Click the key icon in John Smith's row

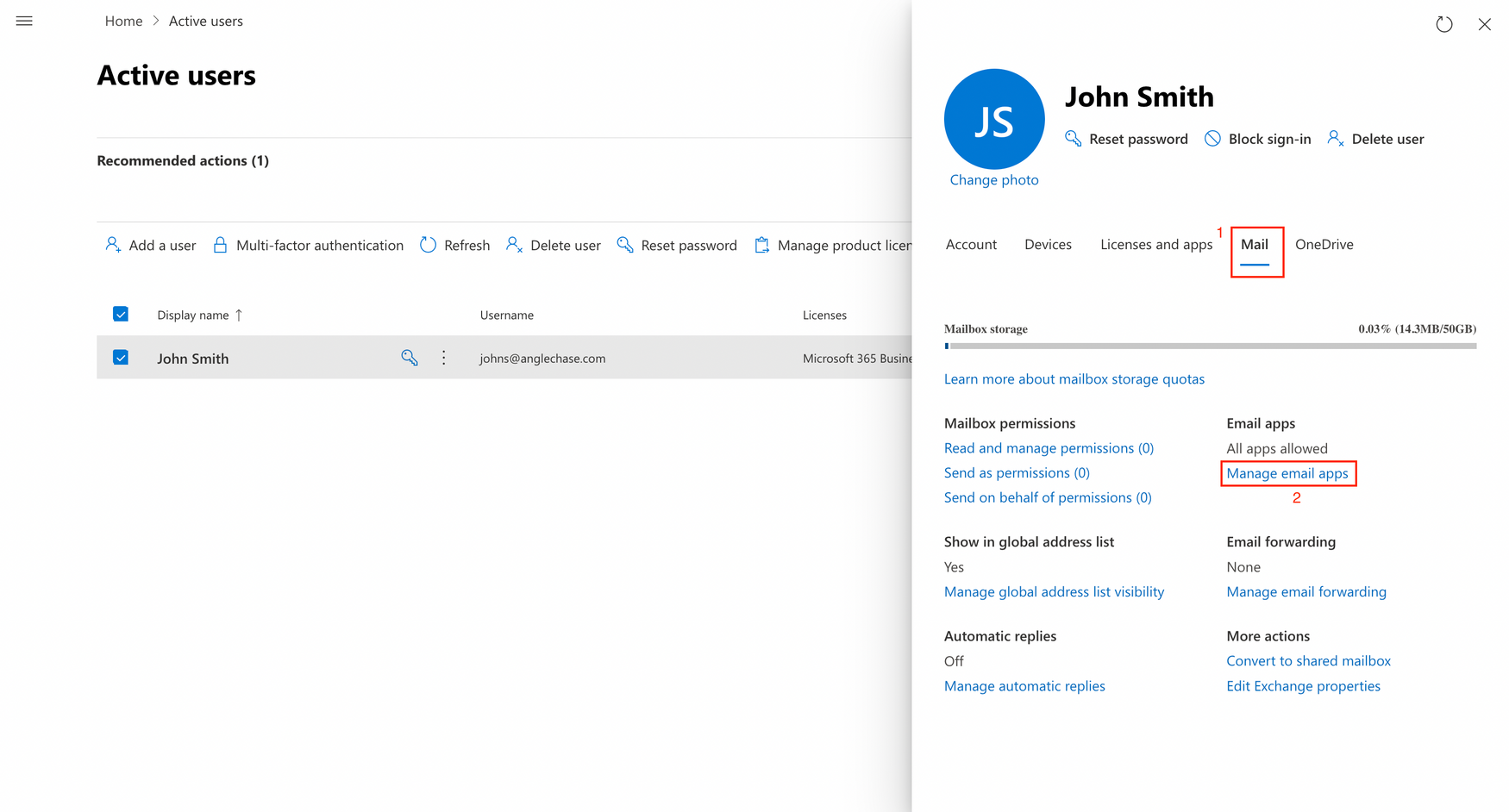coord(410,358)
